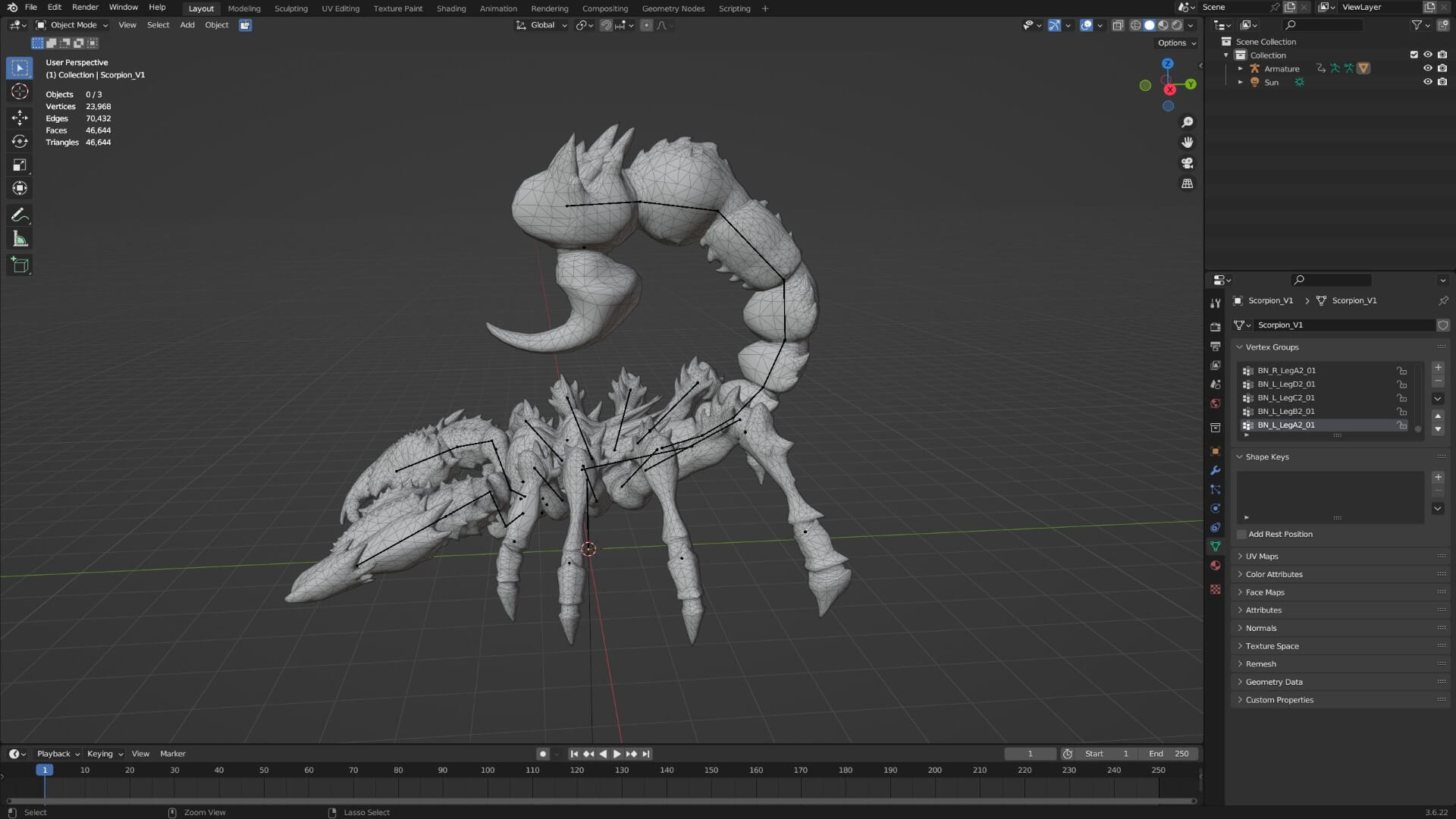Enable the Add Rest Position checkbox
The height and width of the screenshot is (819, 1456).
pyautogui.click(x=1241, y=535)
